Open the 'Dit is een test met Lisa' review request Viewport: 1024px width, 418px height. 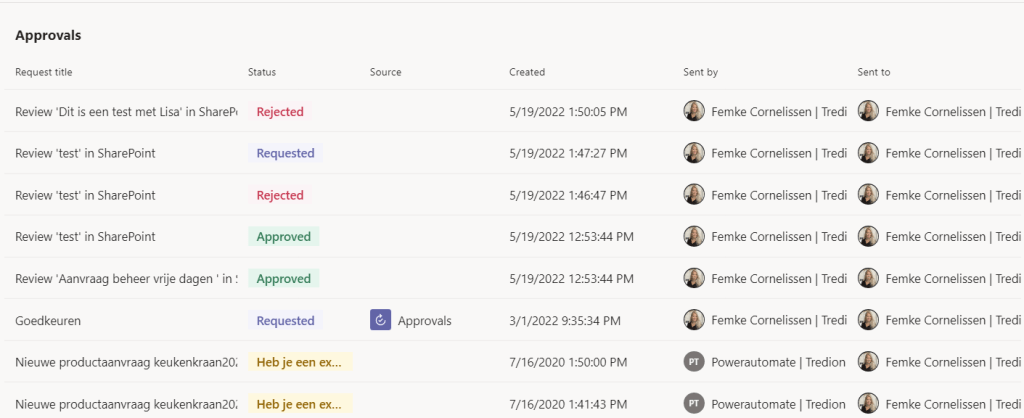pos(125,112)
